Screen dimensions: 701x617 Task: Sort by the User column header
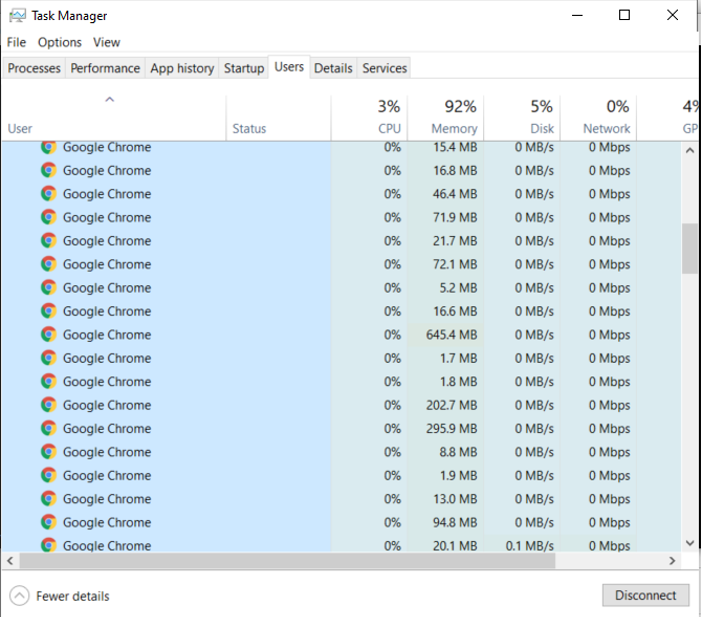114,118
